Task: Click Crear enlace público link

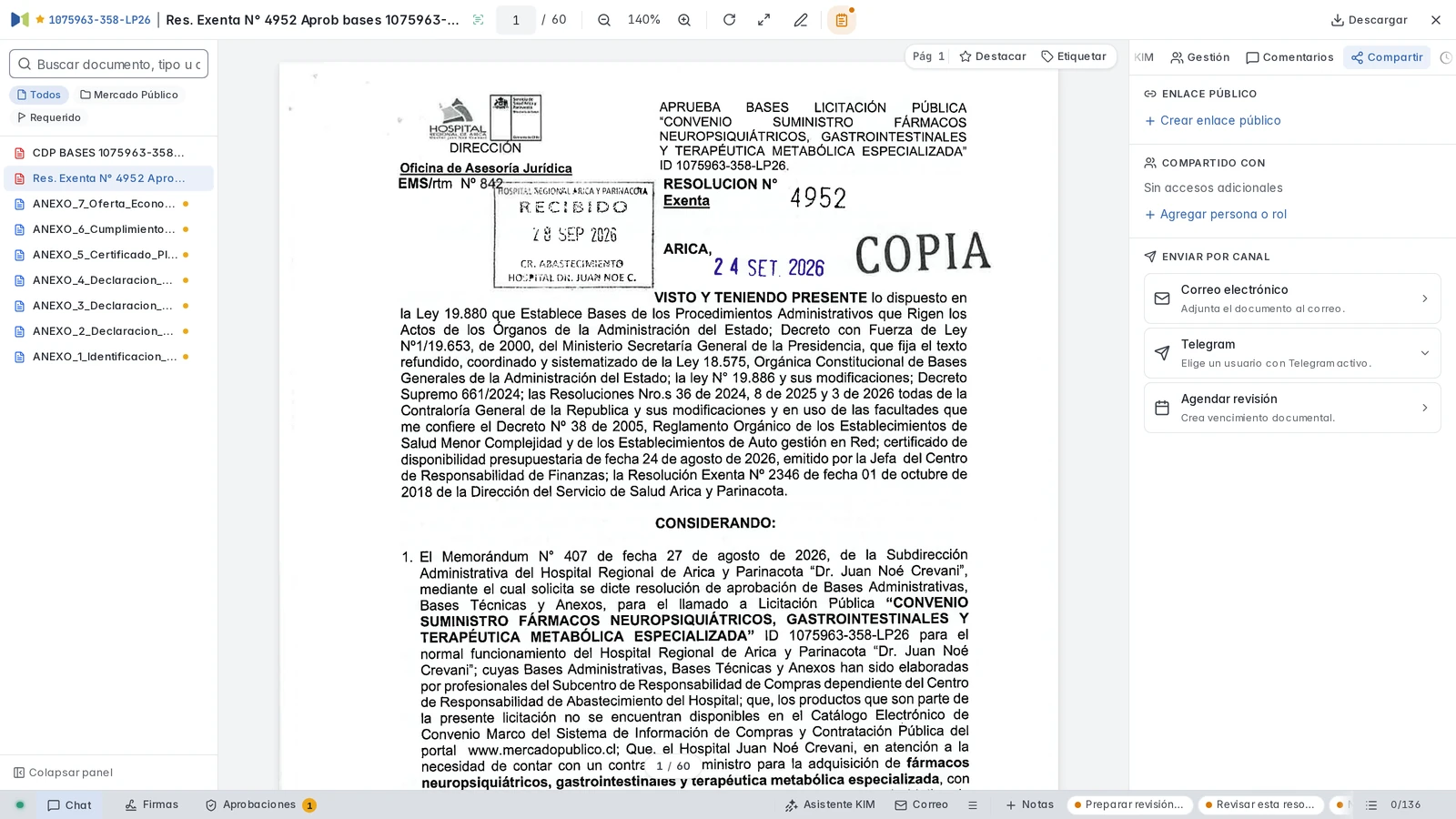Action: (x=1212, y=120)
